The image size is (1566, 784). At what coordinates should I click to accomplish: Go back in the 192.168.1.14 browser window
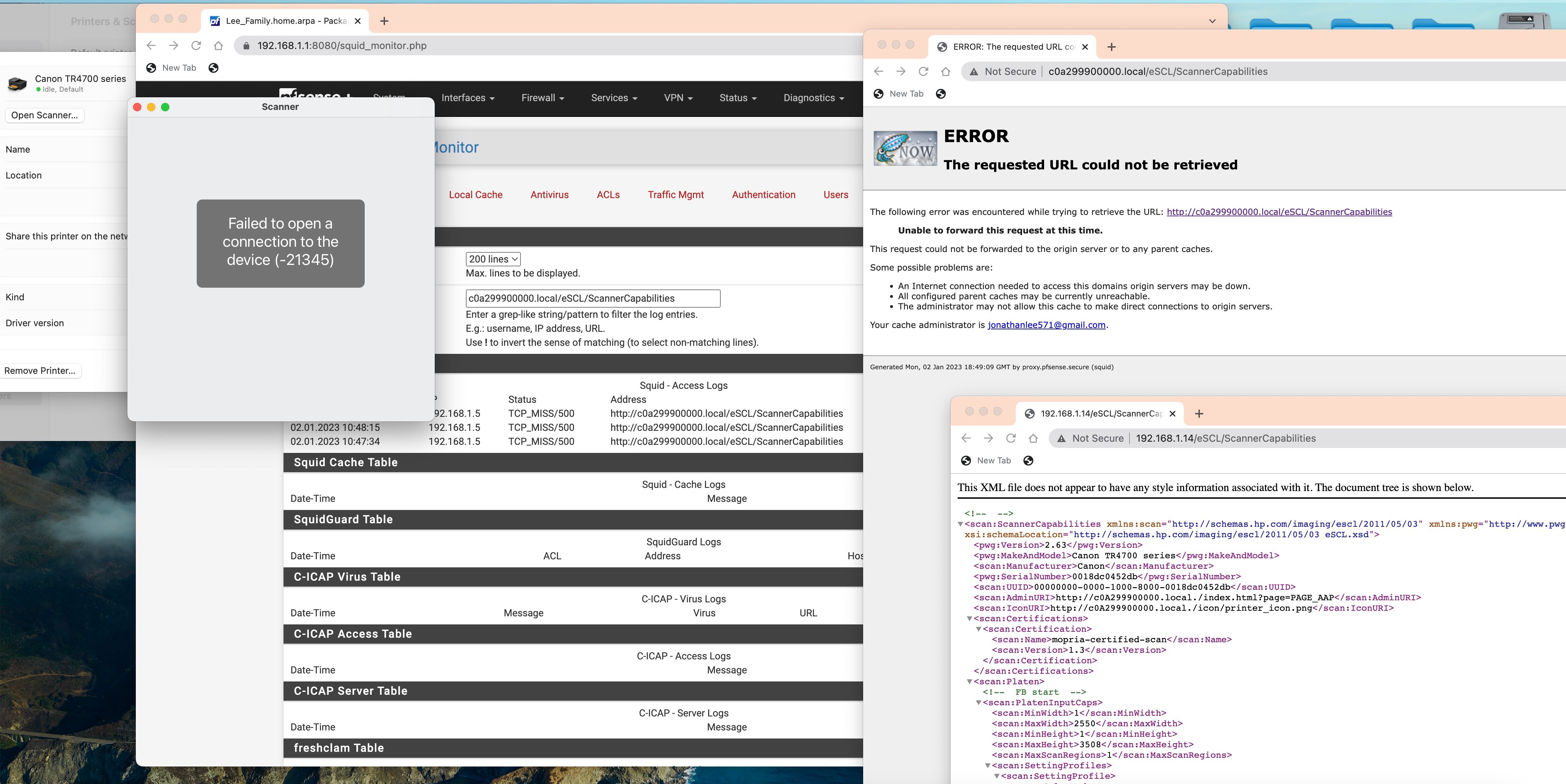click(965, 438)
